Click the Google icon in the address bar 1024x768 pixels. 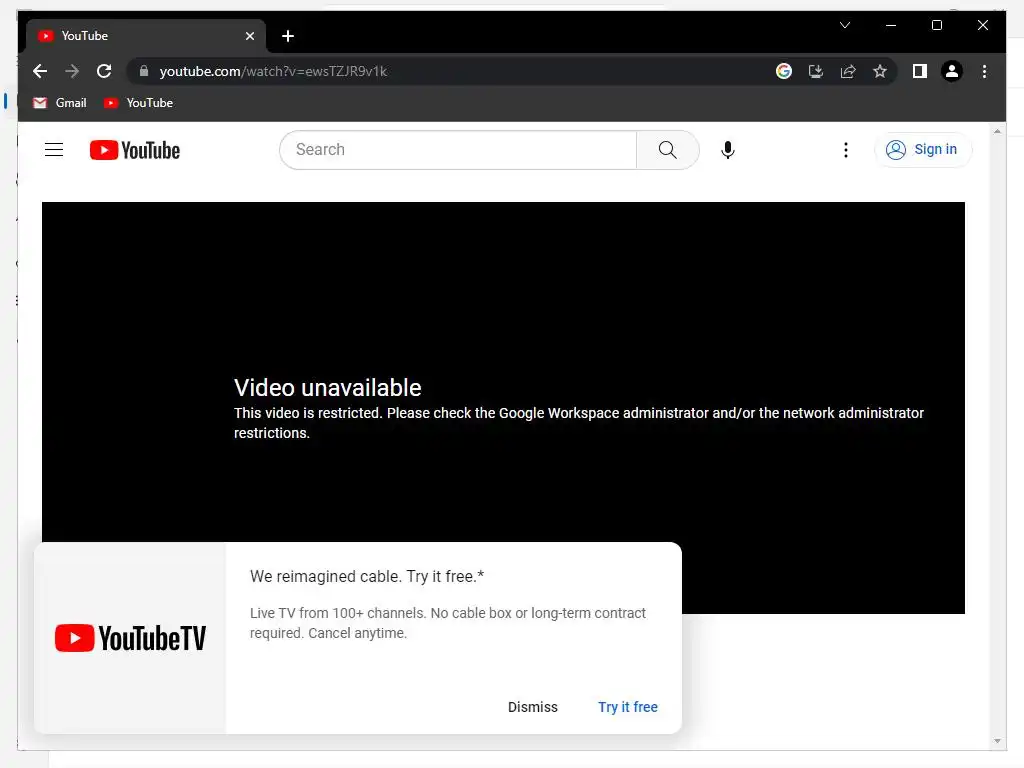[784, 71]
